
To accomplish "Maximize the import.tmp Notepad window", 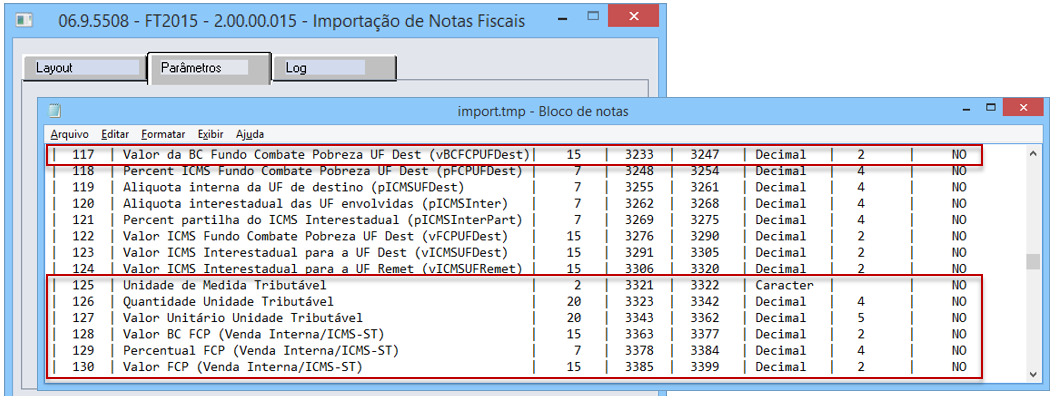I will pyautogui.click(x=991, y=107).
